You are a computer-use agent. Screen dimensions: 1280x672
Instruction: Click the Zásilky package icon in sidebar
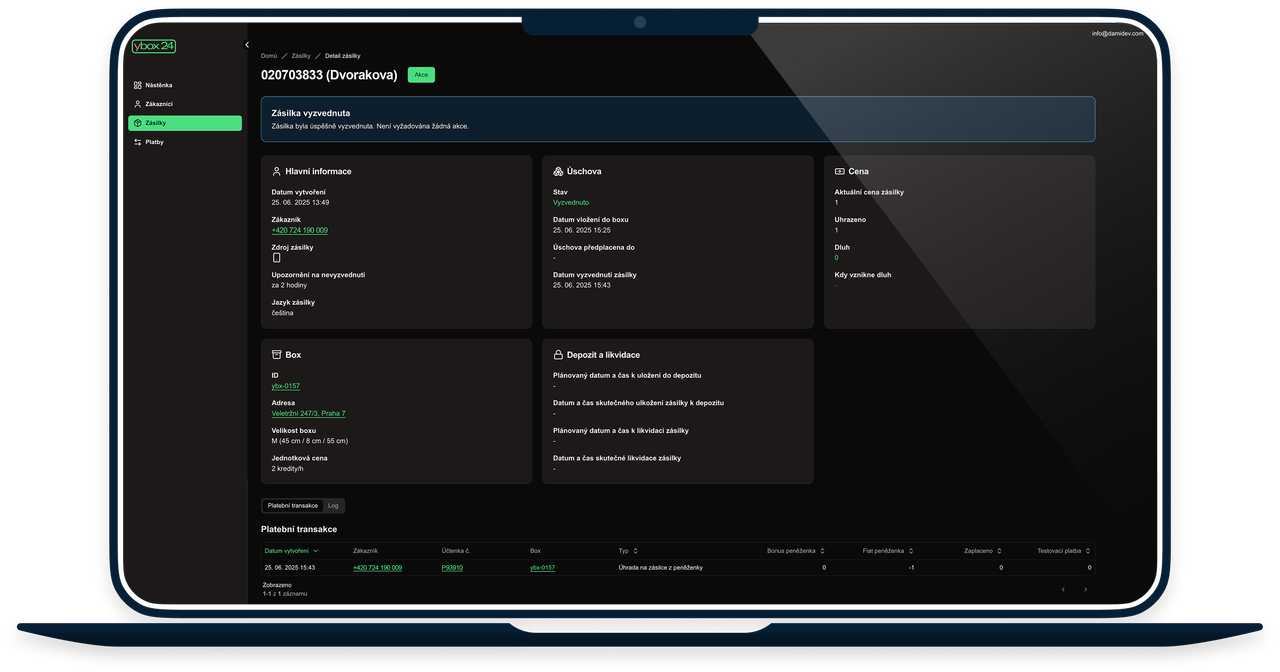click(x=137, y=123)
